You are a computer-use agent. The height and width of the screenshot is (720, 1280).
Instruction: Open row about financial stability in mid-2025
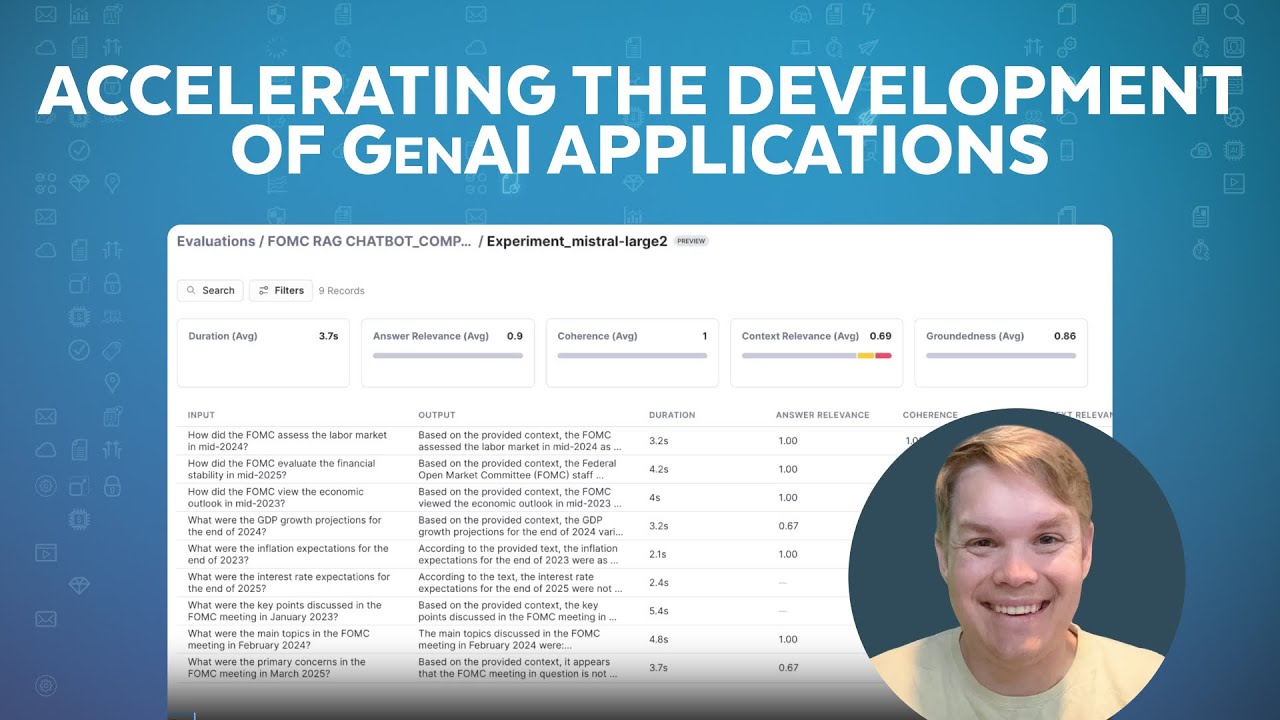click(282, 469)
